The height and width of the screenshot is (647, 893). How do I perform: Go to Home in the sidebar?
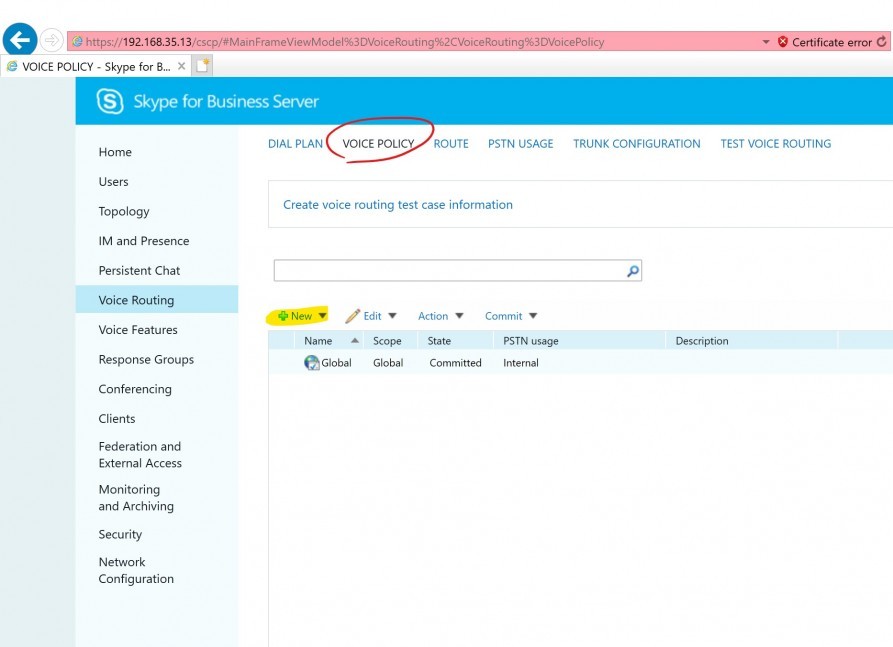[x=115, y=152]
